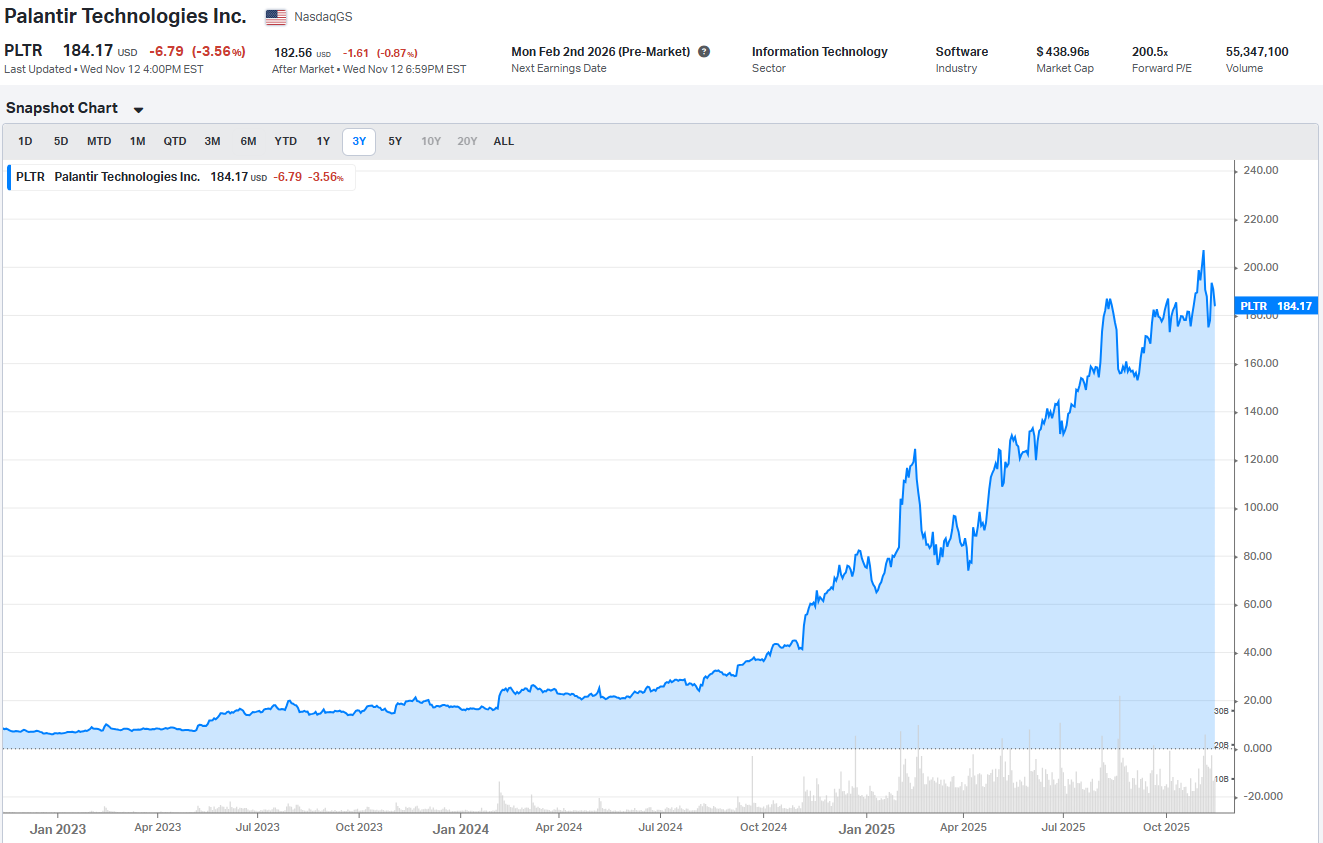Show the 6M chart range

248,141
